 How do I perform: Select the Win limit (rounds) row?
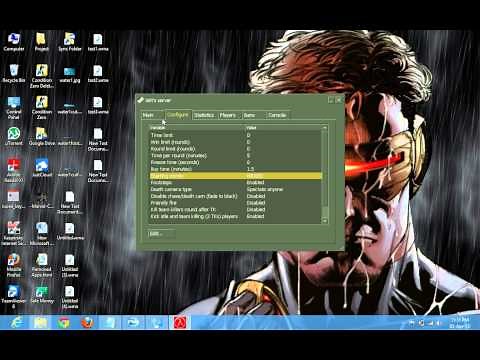click(235, 142)
